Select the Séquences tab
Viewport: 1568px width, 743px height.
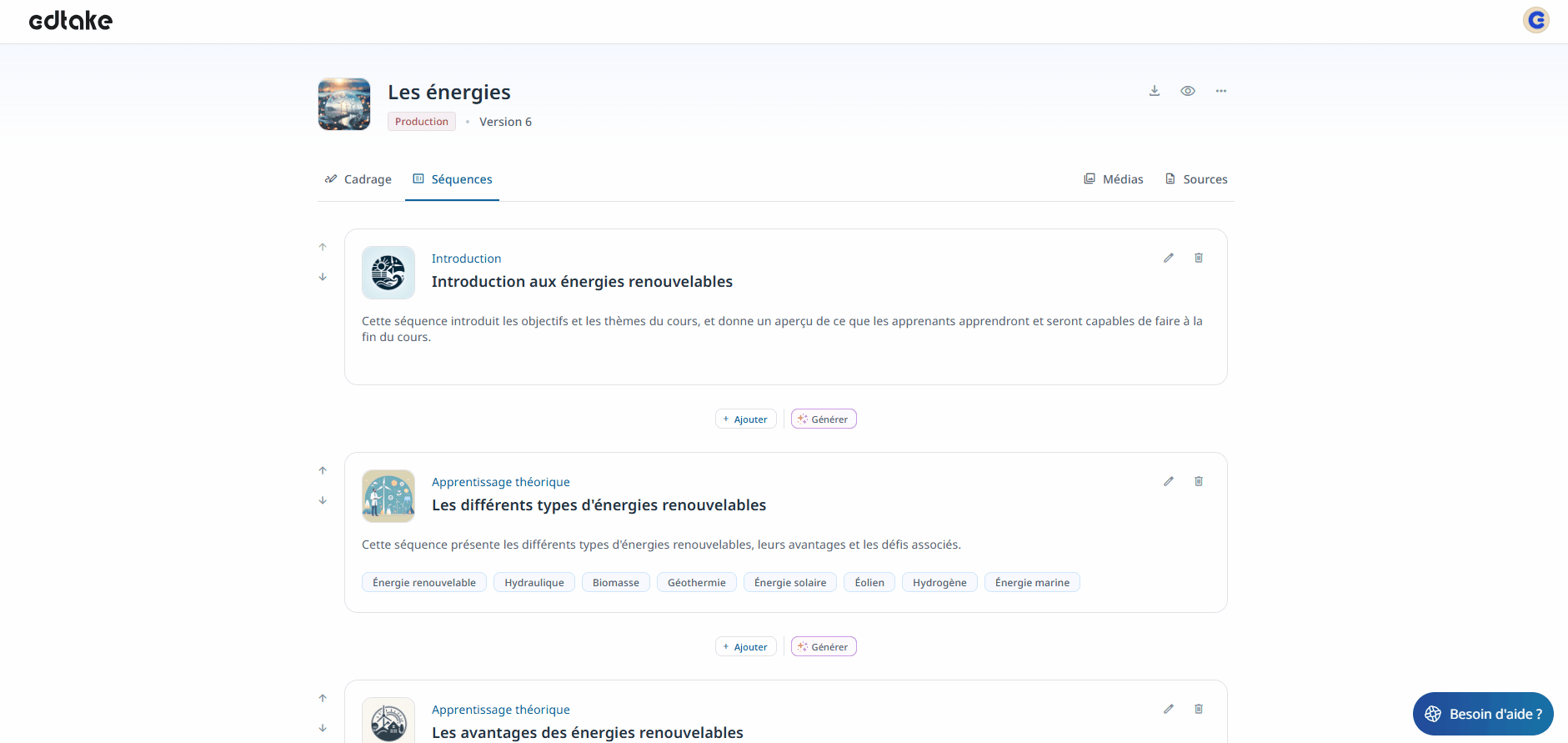(x=453, y=179)
